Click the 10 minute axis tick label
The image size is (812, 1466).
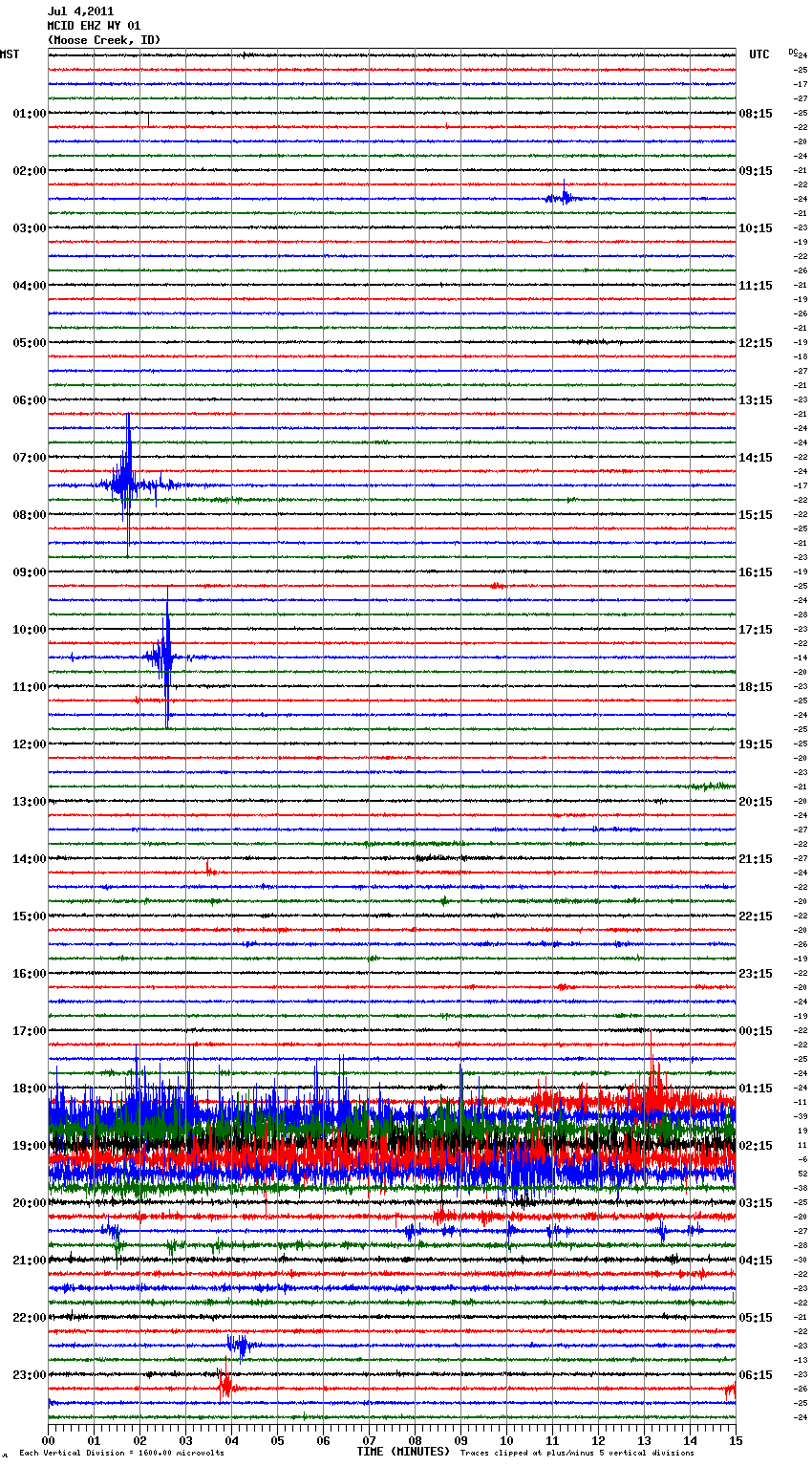[x=506, y=1440]
